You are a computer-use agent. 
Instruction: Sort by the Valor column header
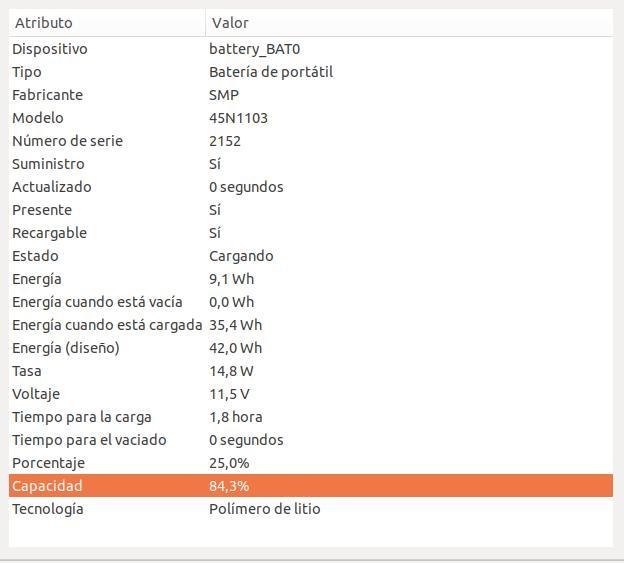coord(409,23)
